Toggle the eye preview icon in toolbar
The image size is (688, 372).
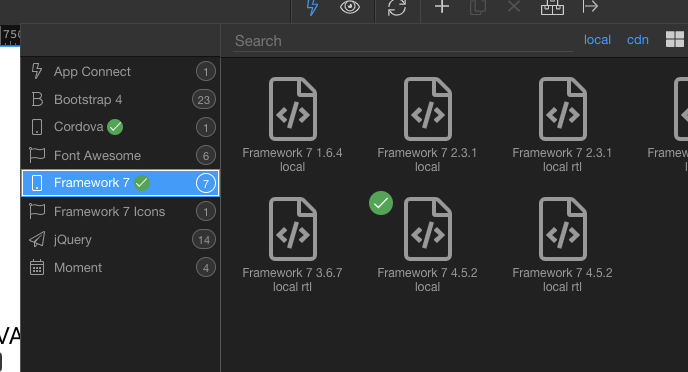pyautogui.click(x=350, y=7)
